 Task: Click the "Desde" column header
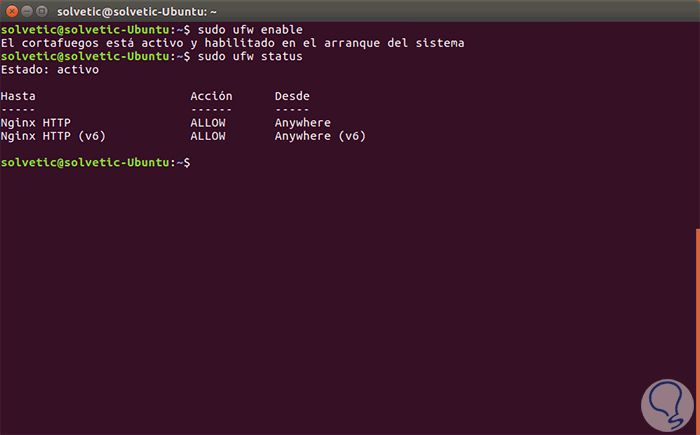click(292, 96)
